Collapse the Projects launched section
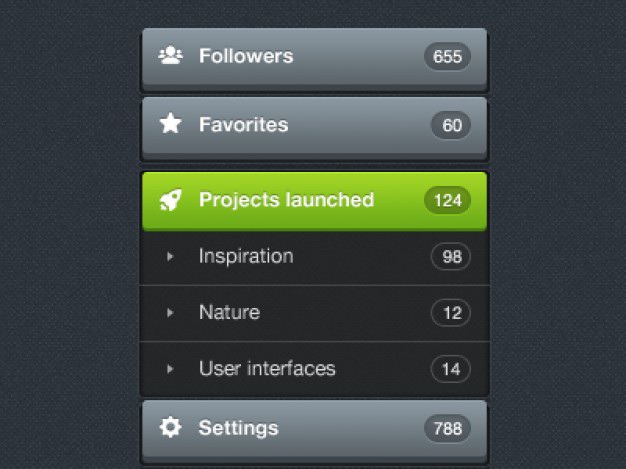Viewport: 626px width, 469px height. [315, 202]
